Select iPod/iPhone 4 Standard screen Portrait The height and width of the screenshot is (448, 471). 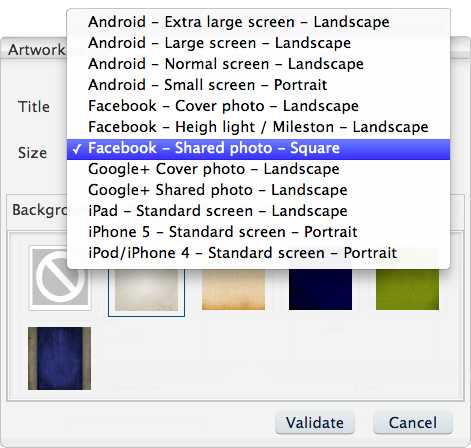click(x=258, y=253)
